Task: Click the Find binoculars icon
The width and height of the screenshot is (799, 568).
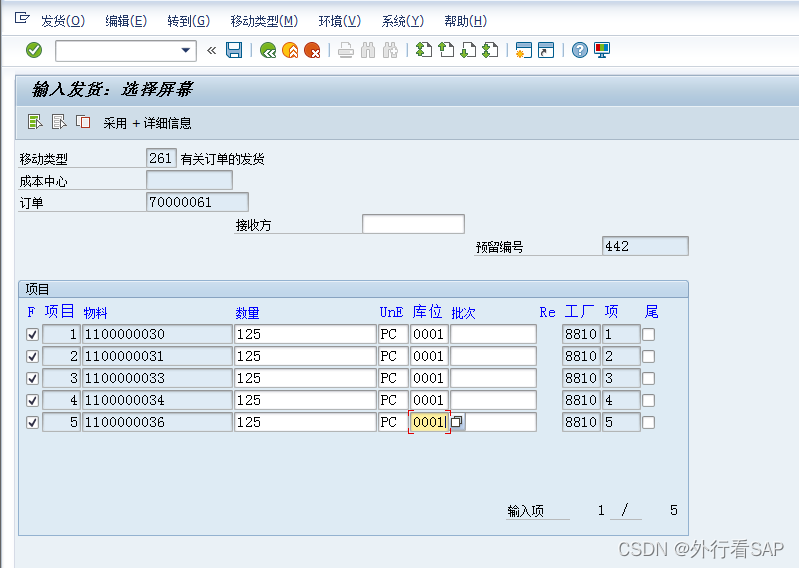Action: pyautogui.click(x=368, y=50)
